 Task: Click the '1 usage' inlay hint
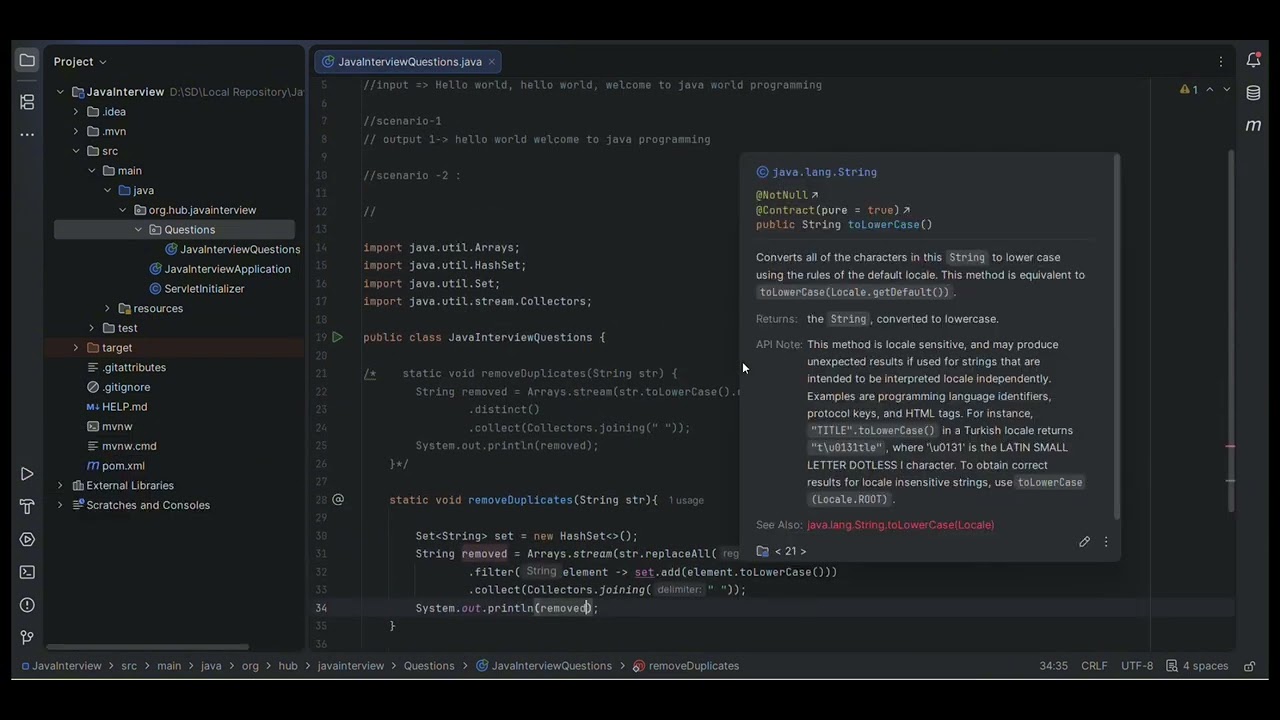click(686, 500)
